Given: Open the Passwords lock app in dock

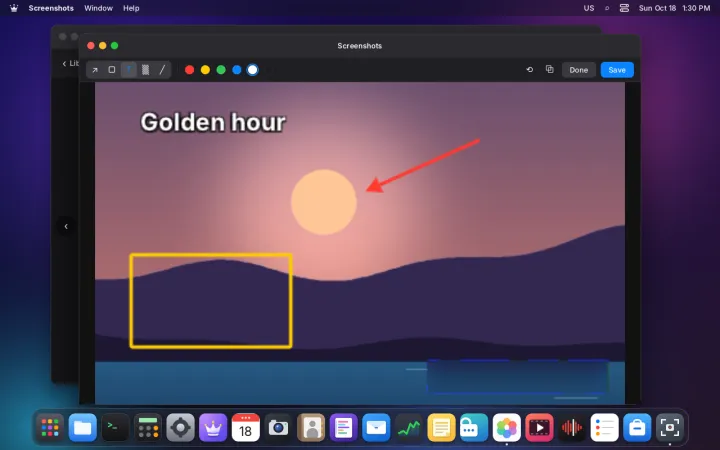Looking at the screenshot, I should [474, 428].
